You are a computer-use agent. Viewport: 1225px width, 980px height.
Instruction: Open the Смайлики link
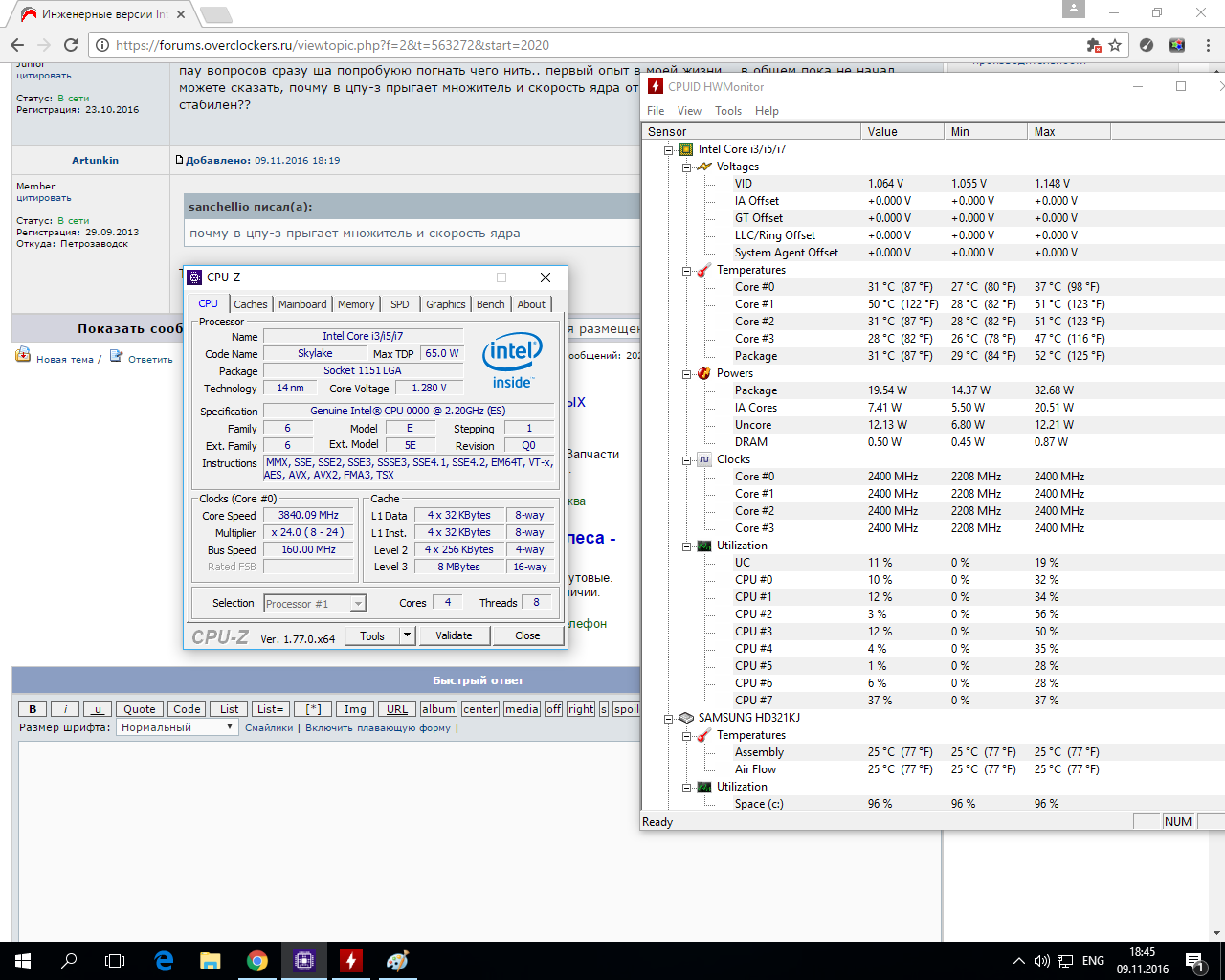click(x=269, y=728)
